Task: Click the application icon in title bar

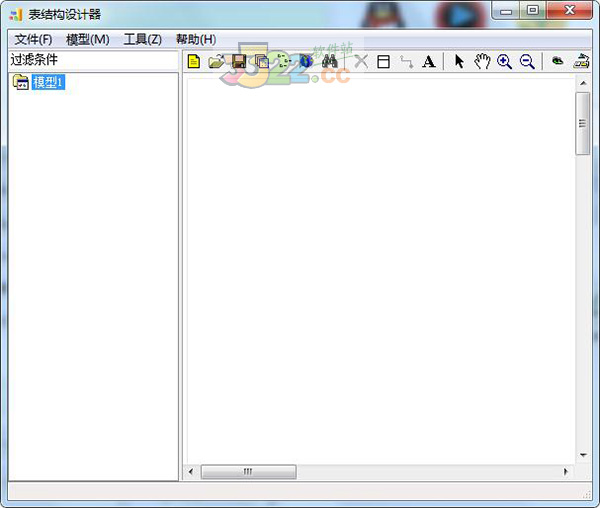Action: (16, 15)
